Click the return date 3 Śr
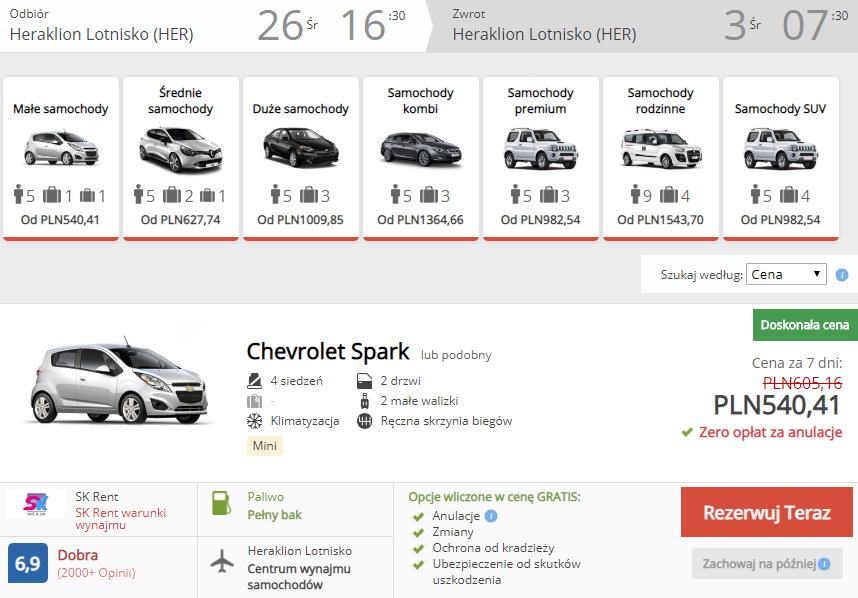The width and height of the screenshot is (858, 598). point(743,25)
